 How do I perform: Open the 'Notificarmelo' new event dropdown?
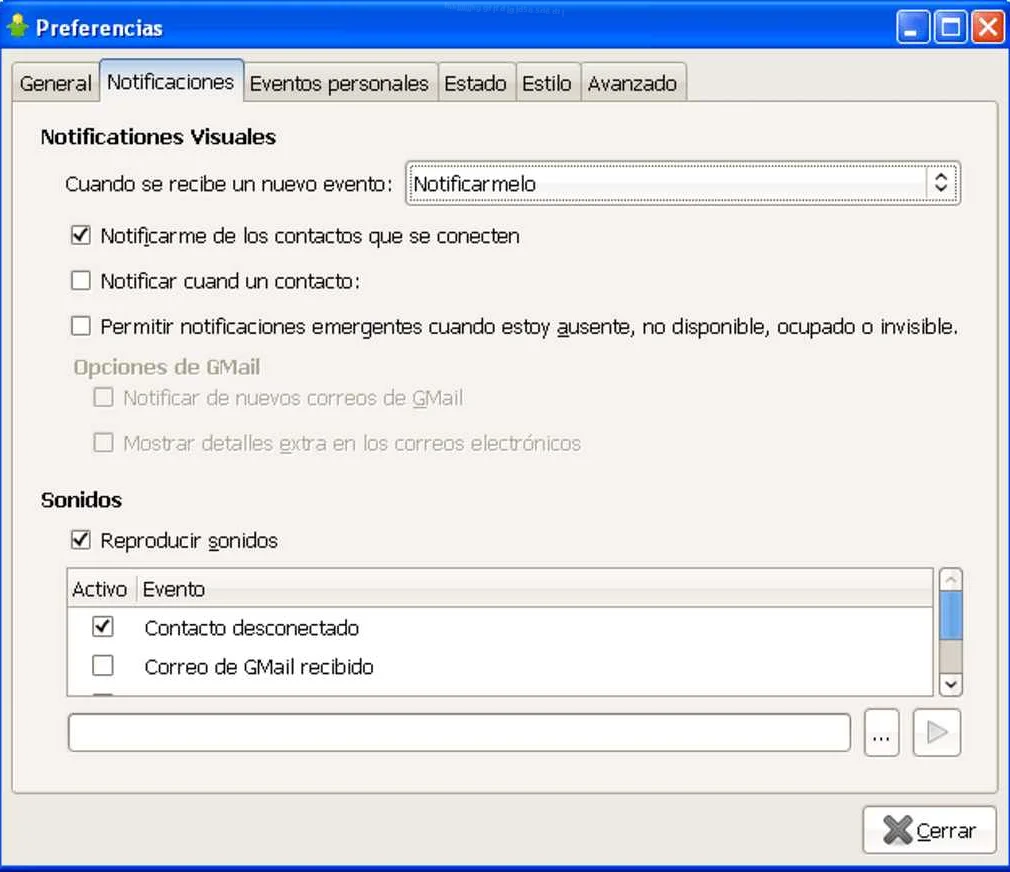[682, 184]
